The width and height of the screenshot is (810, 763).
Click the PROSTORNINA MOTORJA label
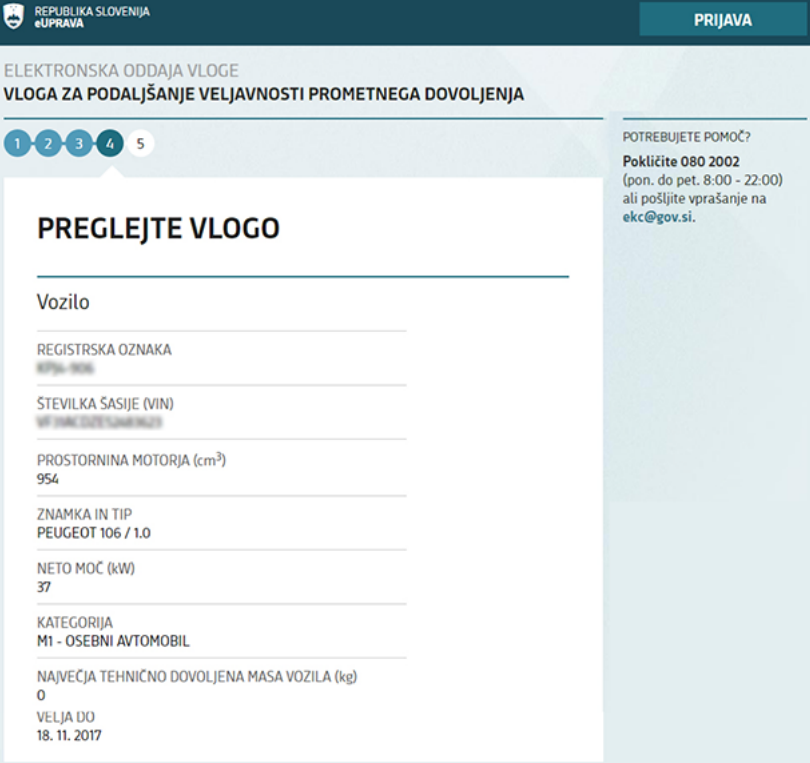click(x=131, y=460)
